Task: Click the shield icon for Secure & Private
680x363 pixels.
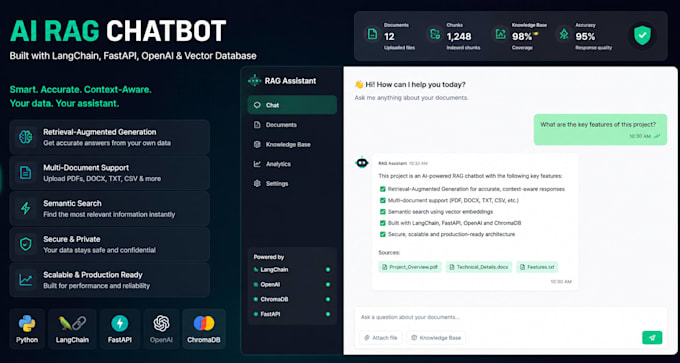Action: pyautogui.click(x=26, y=244)
